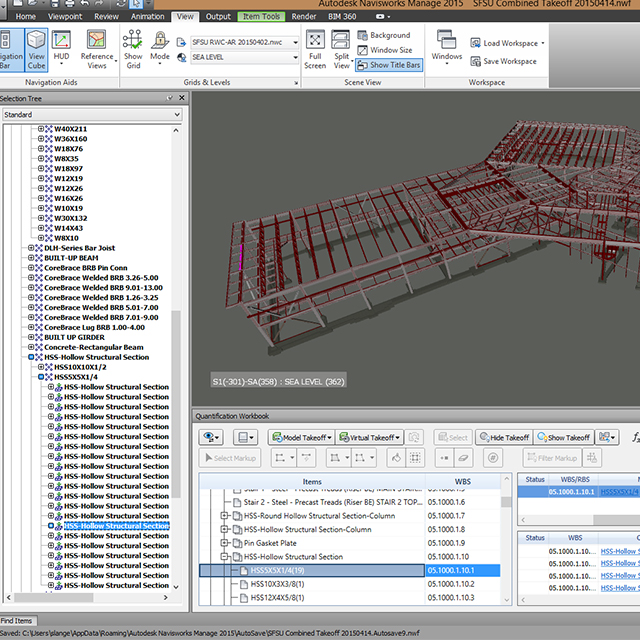Select Concrete-Rectangular Beam tree item
640x640 pixels.
[94, 347]
